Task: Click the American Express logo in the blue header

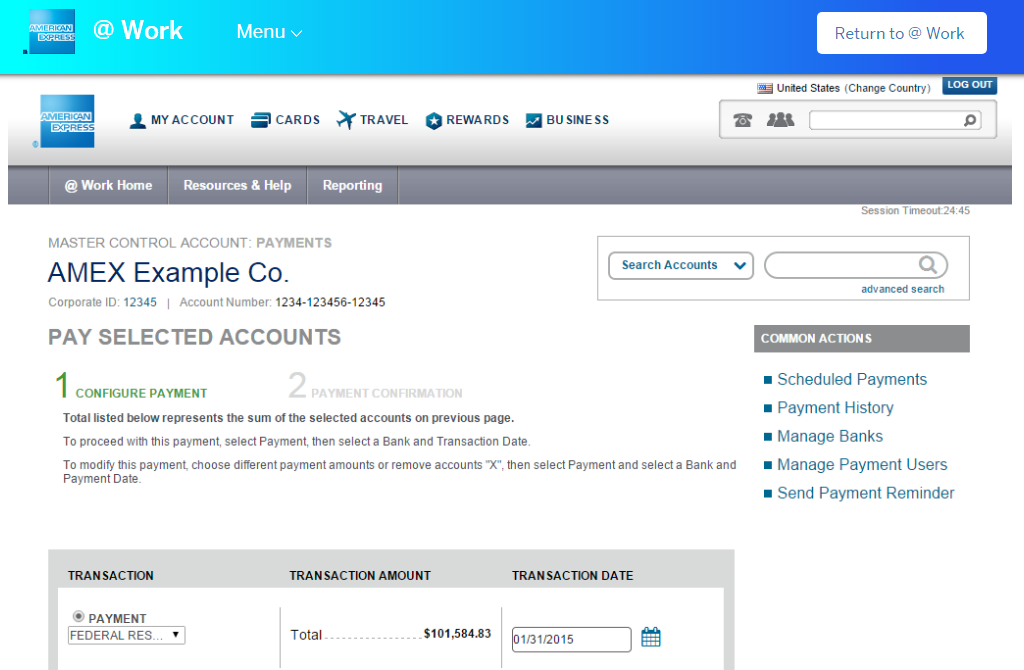Action: 52,31
